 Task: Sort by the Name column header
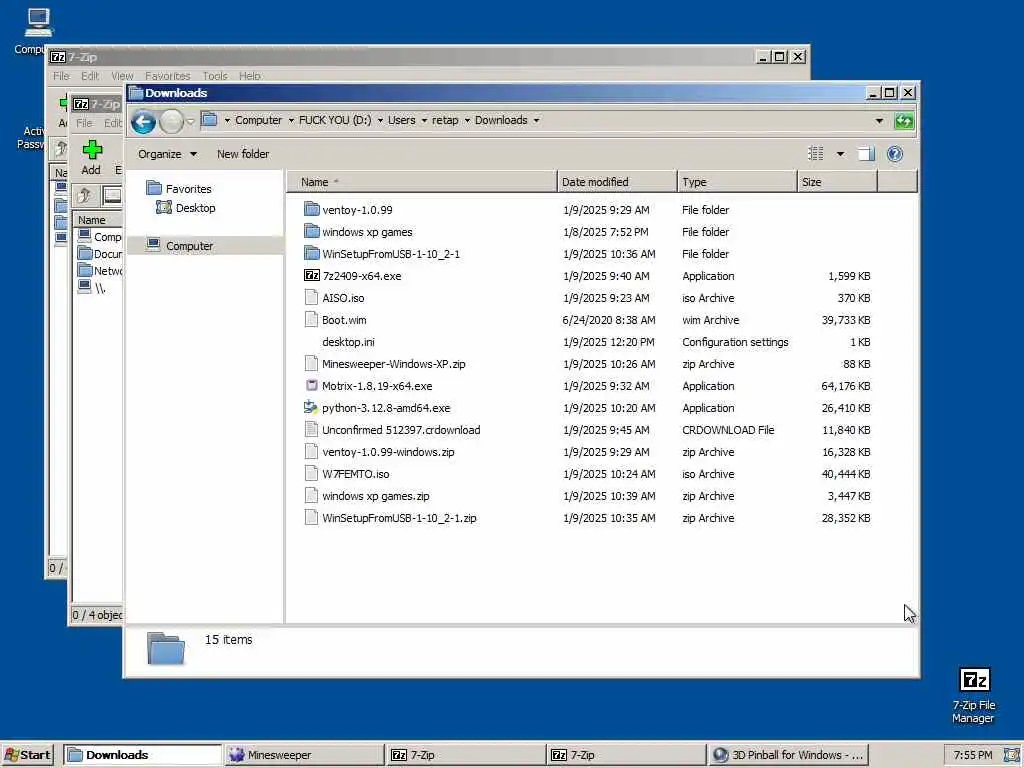pyautogui.click(x=422, y=182)
